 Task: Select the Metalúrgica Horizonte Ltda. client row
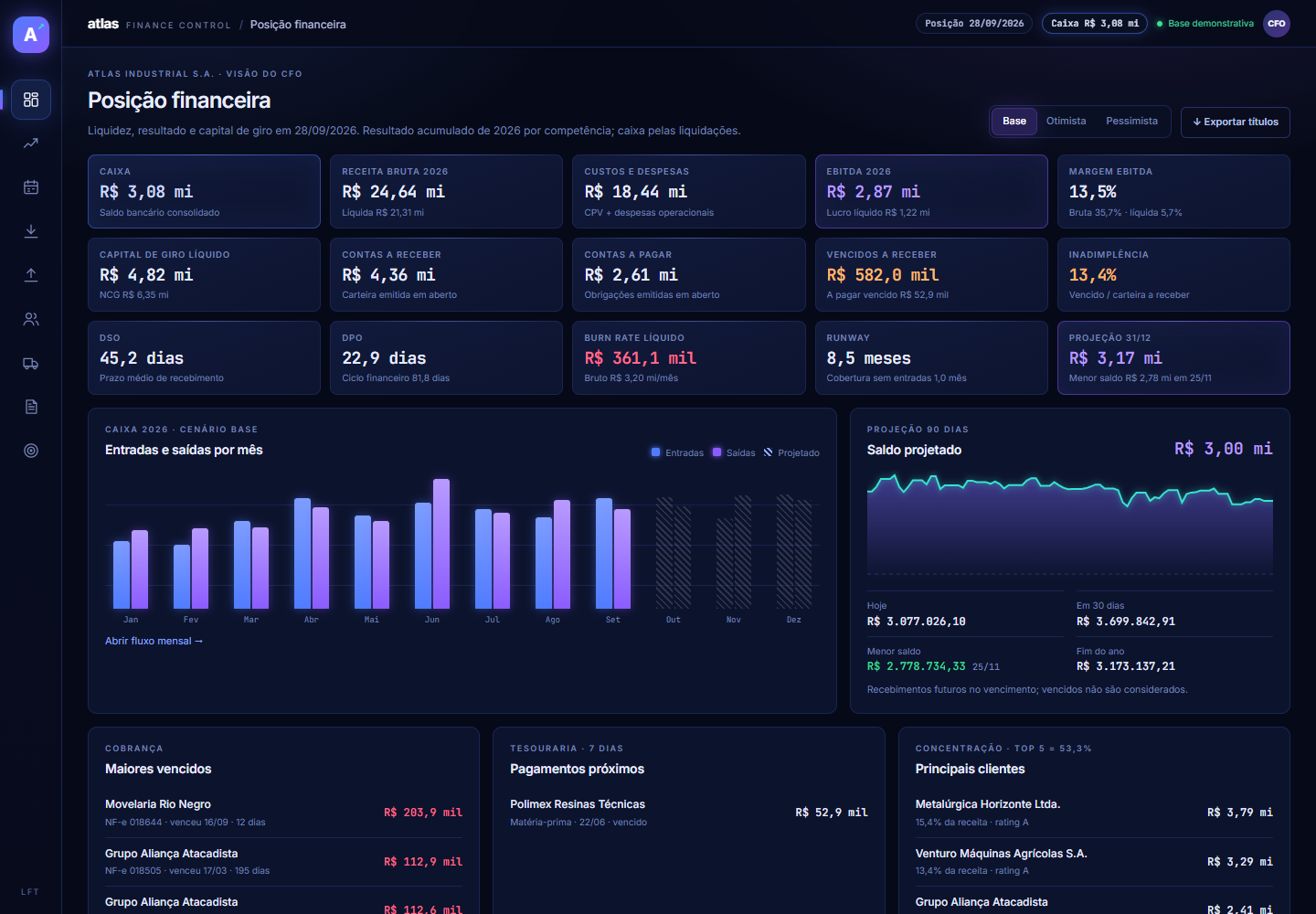tap(1094, 813)
